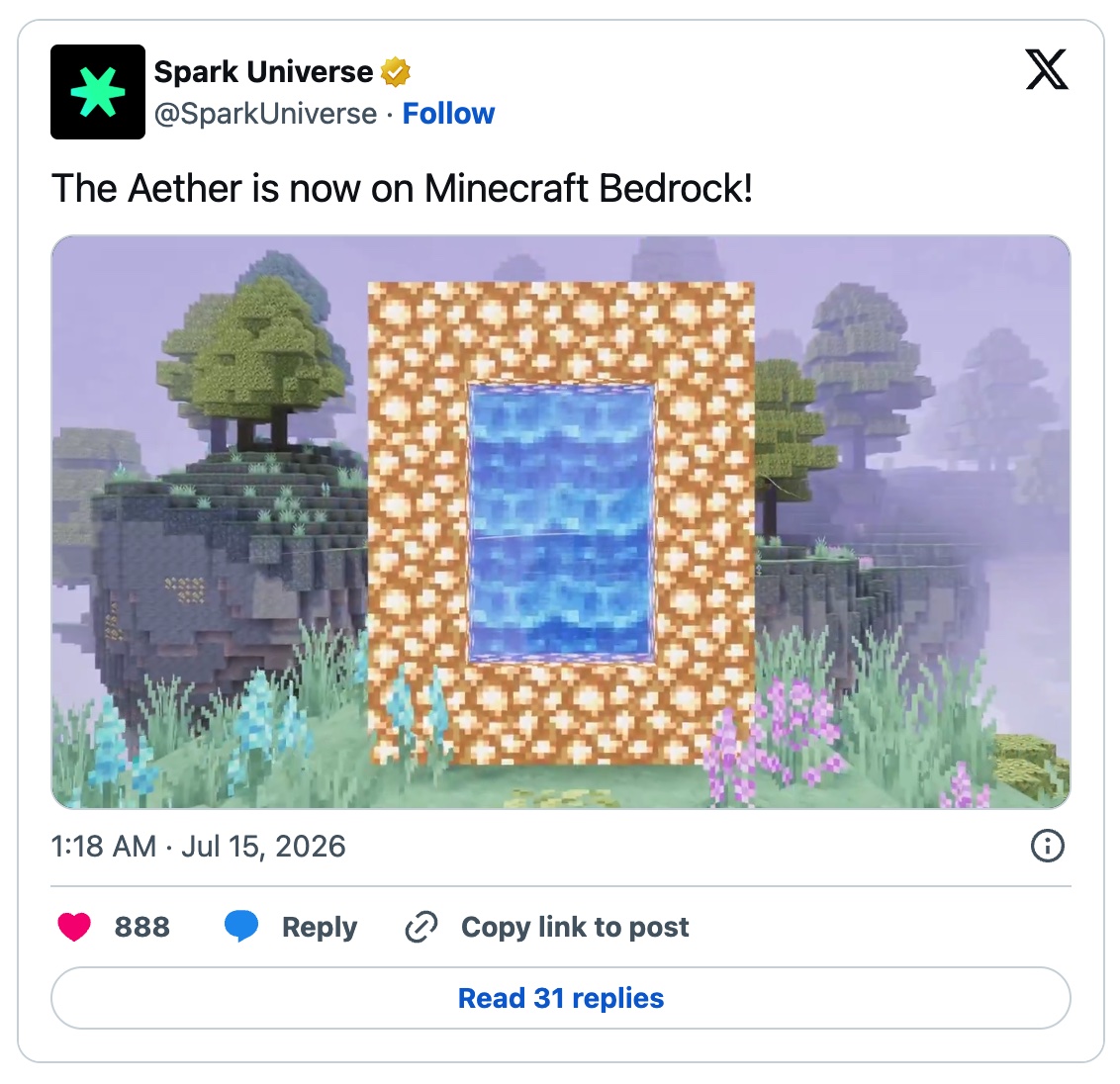
Task: Click the blue reply bubble icon
Action: tap(241, 927)
